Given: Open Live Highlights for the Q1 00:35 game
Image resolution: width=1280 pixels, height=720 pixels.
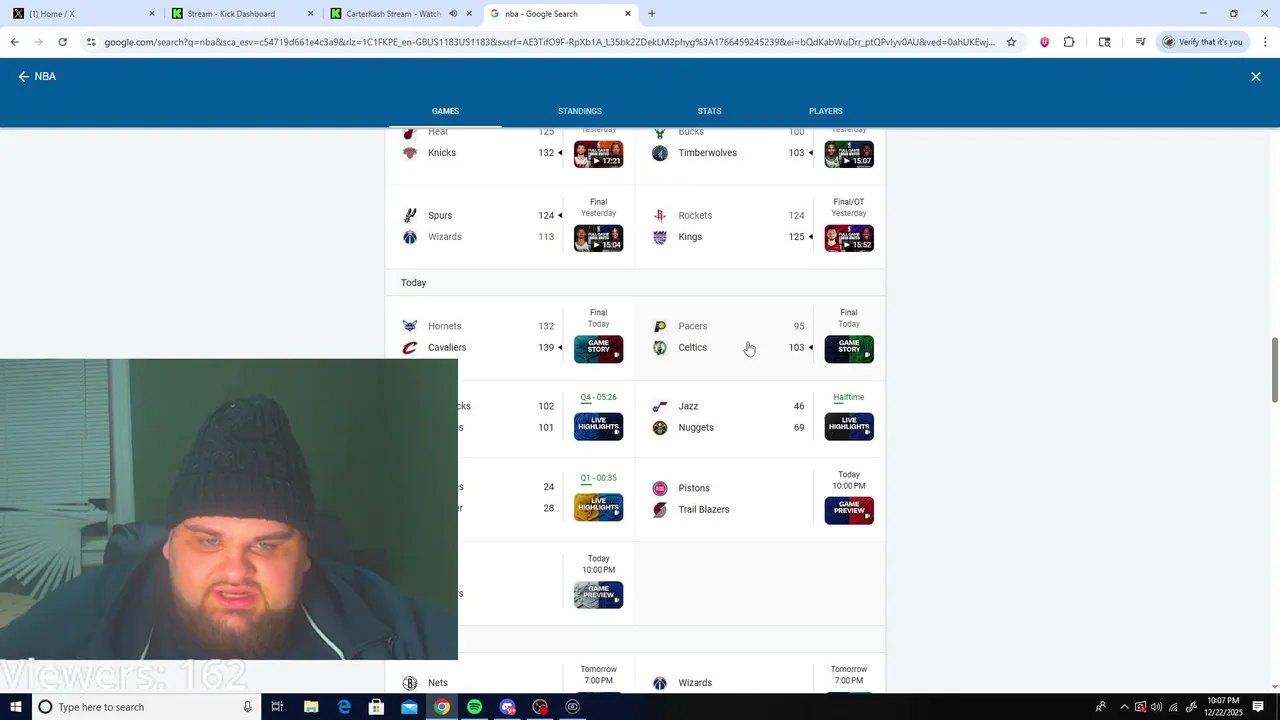Looking at the screenshot, I should pyautogui.click(x=599, y=507).
